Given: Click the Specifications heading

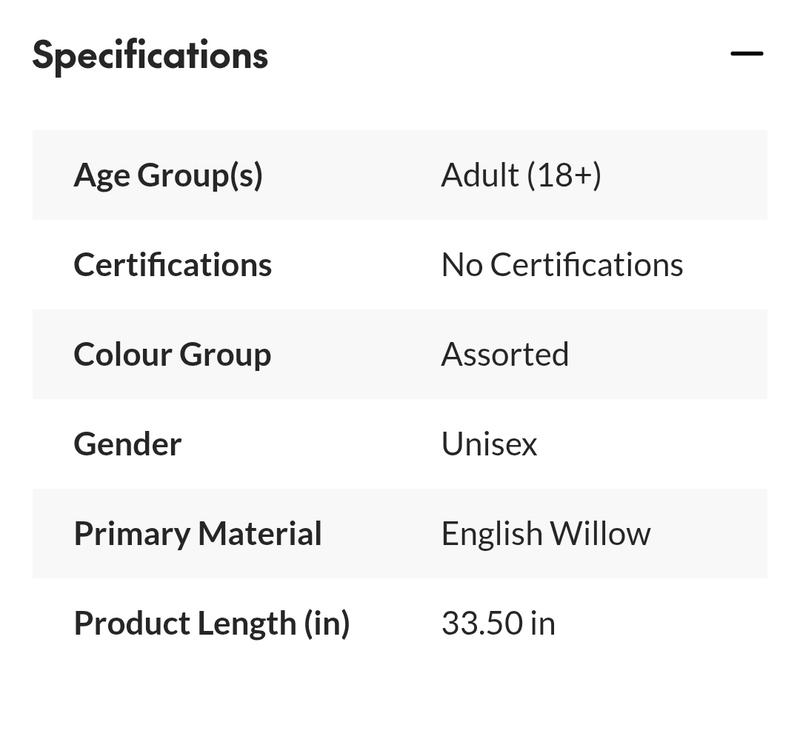Looking at the screenshot, I should pos(150,55).
